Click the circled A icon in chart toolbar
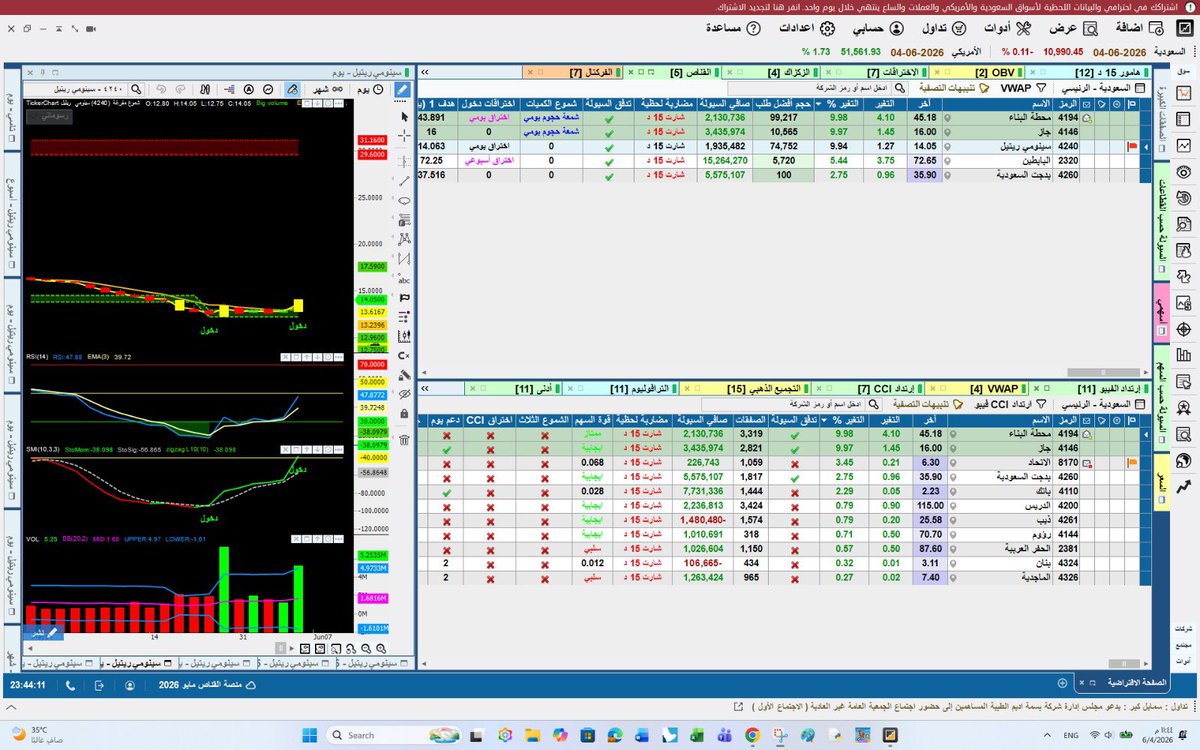Viewport: 1200px width, 750px height. click(x=249, y=90)
